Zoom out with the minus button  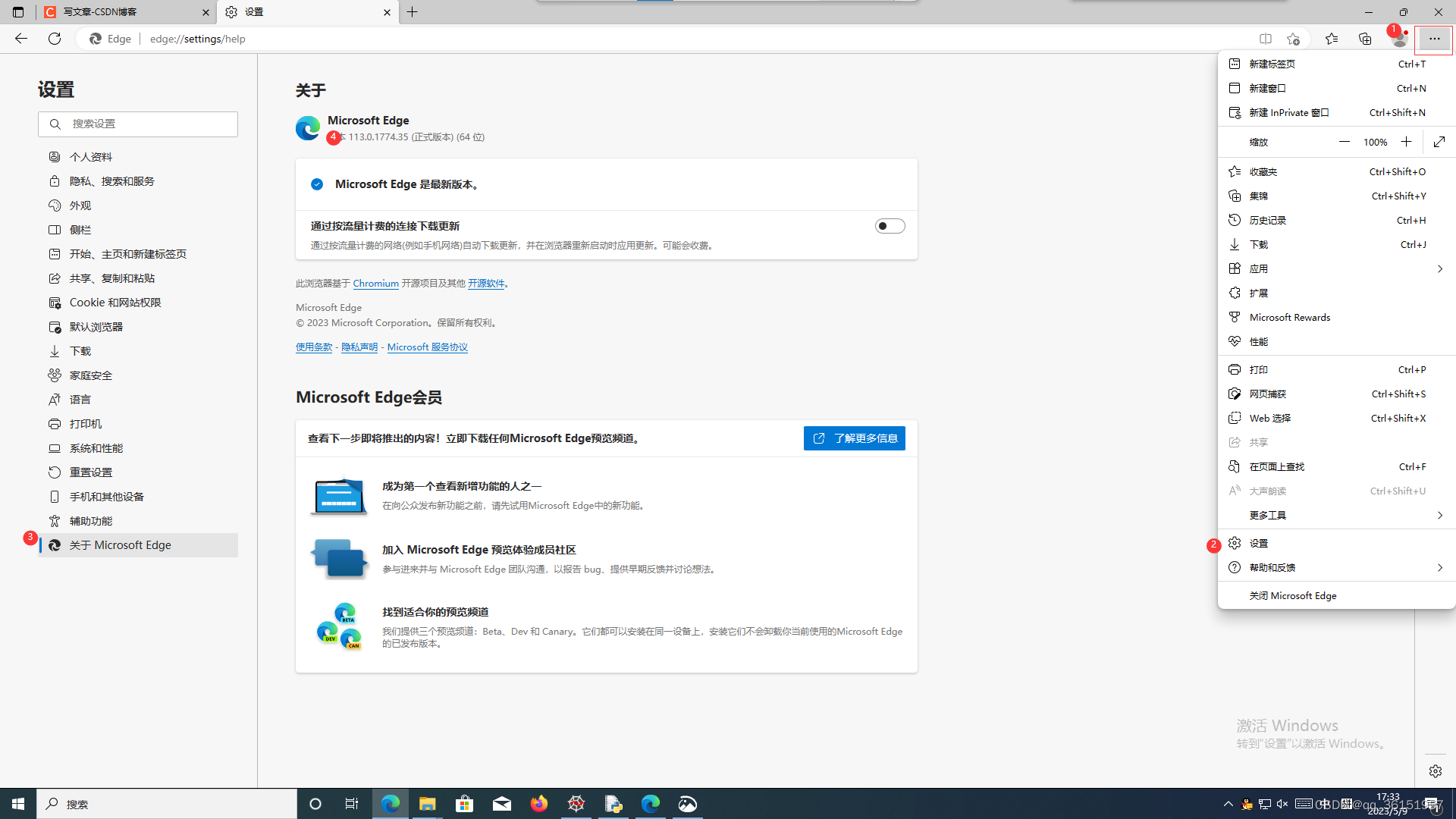point(1344,142)
